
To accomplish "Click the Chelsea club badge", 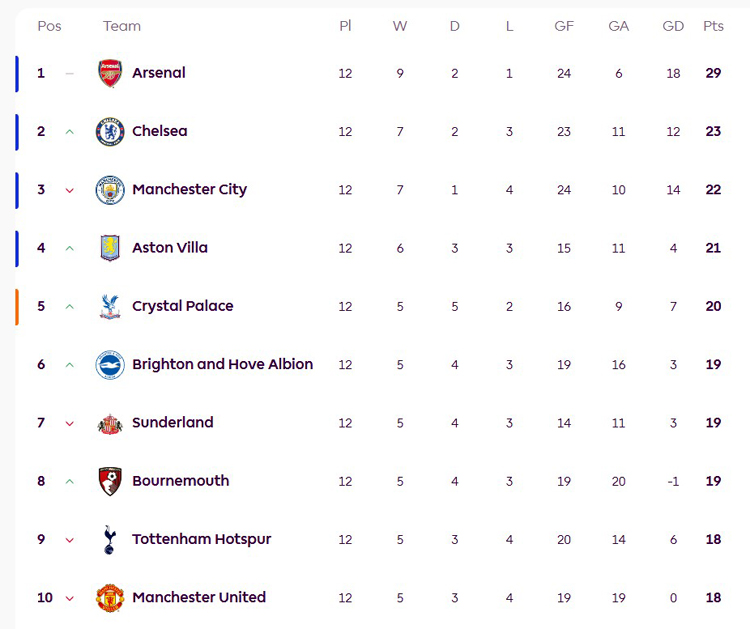I will coord(109,131).
